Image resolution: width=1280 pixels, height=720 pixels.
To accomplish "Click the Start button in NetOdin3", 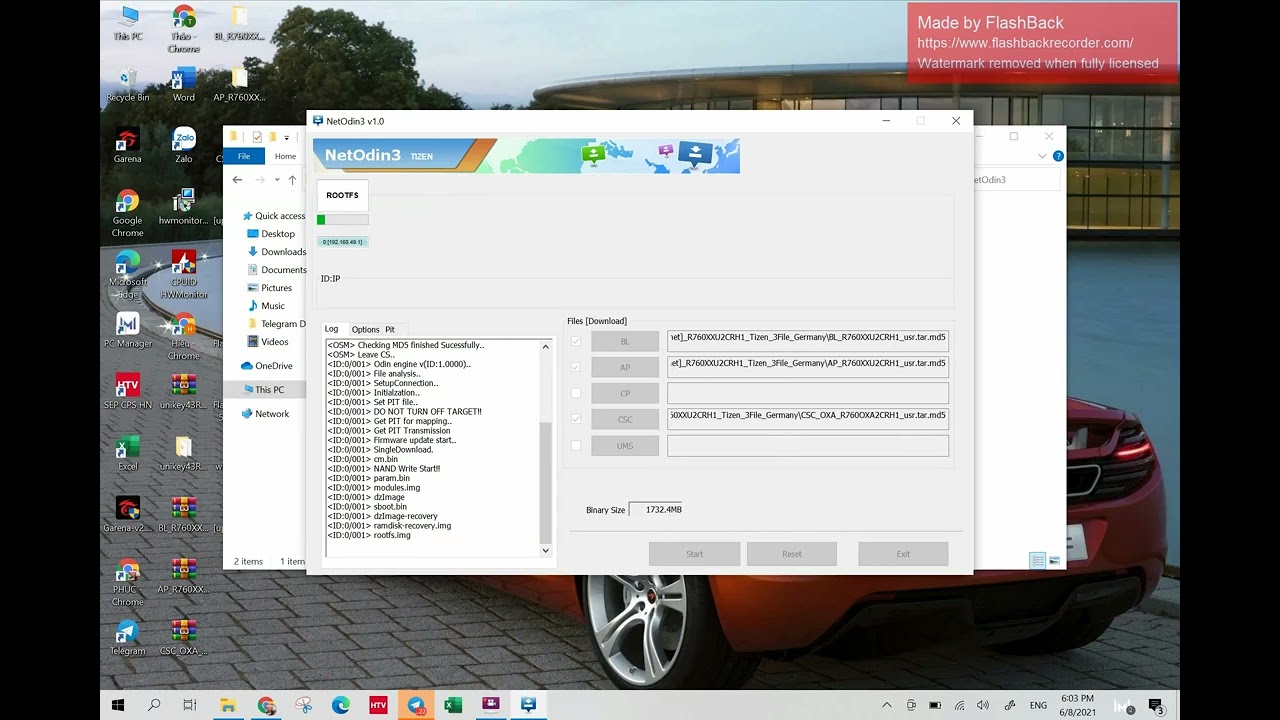I will (x=694, y=554).
